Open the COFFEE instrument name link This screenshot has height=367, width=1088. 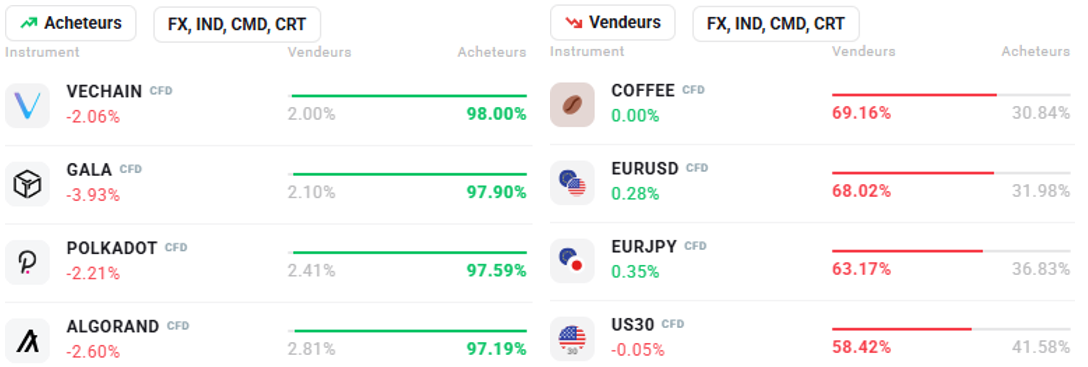point(643,90)
